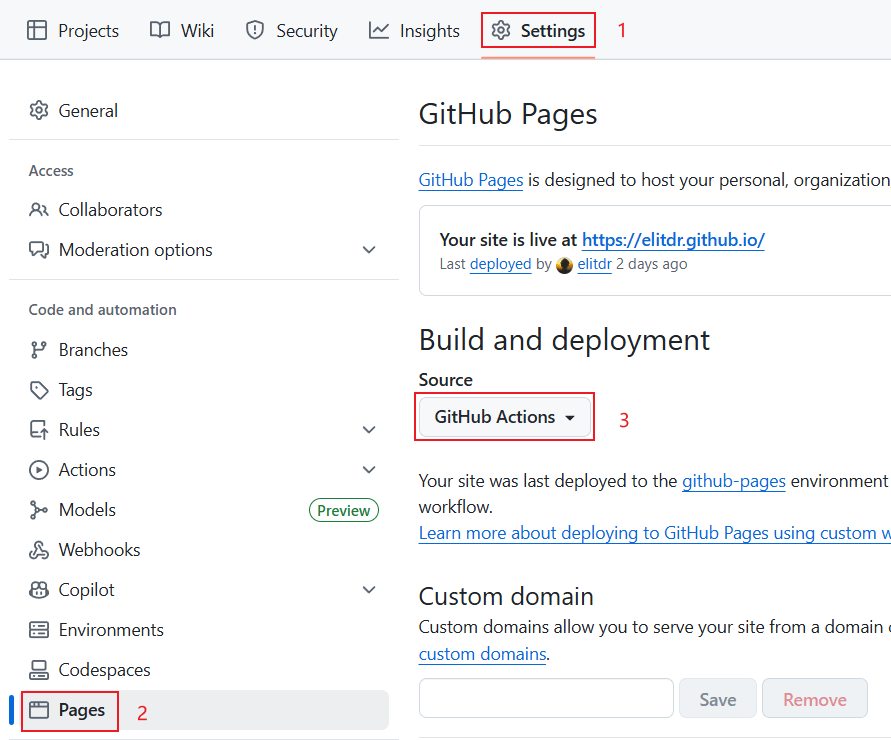Expand the Moderation options section
891x740 pixels.
tap(369, 249)
